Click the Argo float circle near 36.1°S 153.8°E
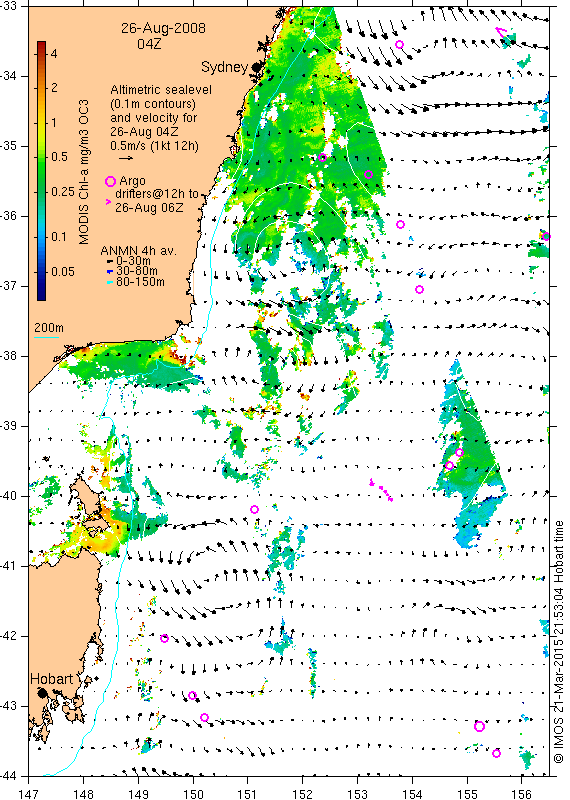The image size is (570, 800). click(x=401, y=224)
